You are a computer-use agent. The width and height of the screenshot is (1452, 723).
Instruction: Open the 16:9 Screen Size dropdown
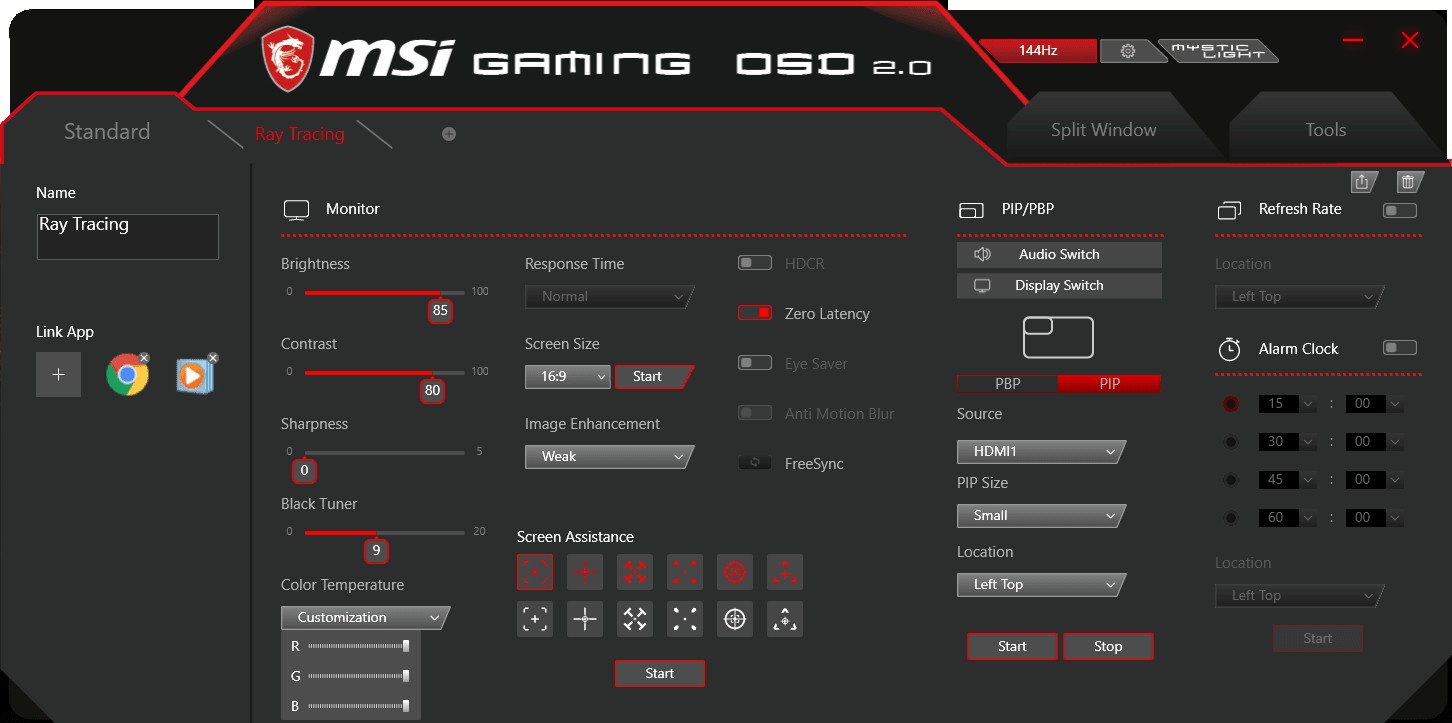click(567, 377)
